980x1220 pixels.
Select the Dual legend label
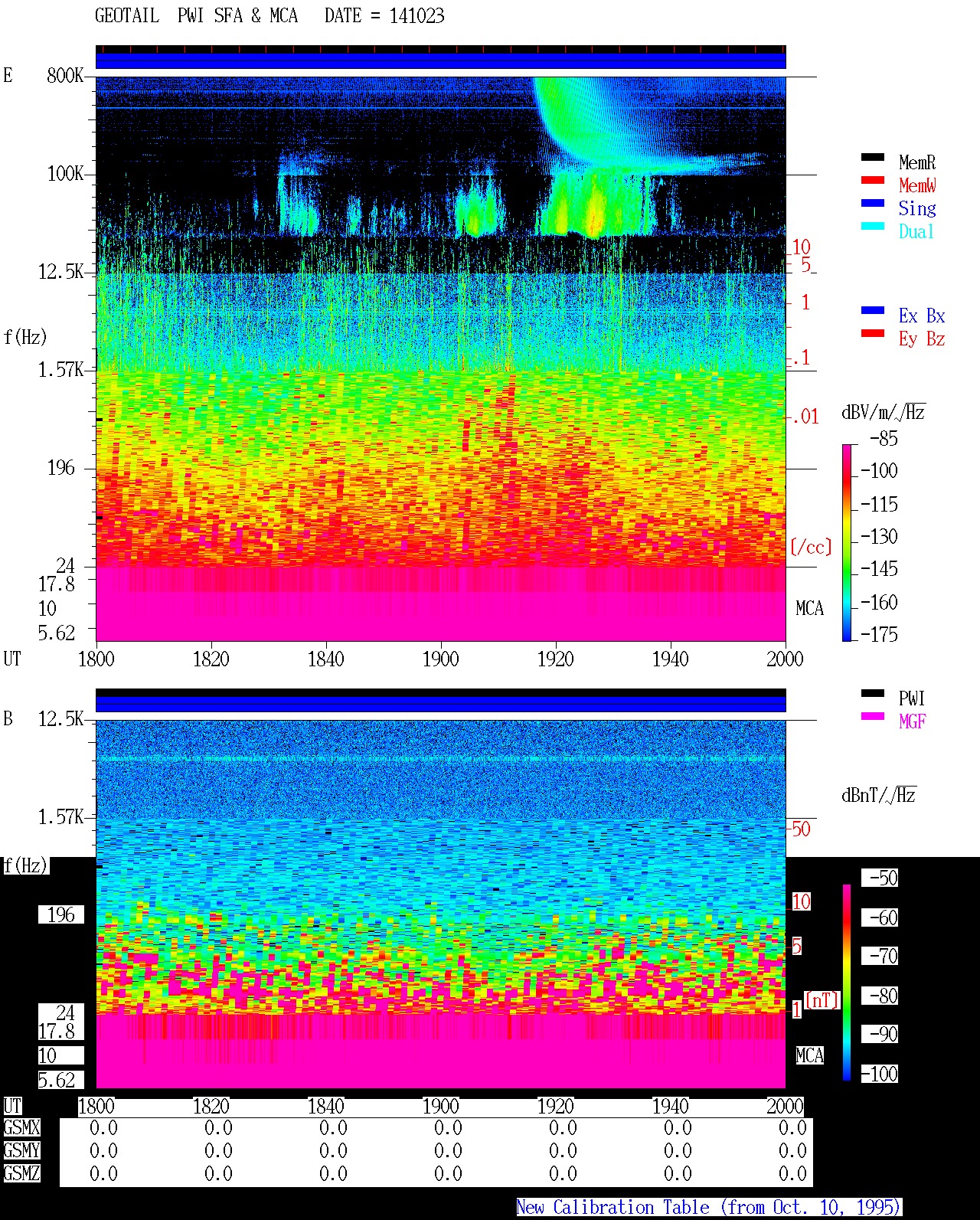point(917,231)
